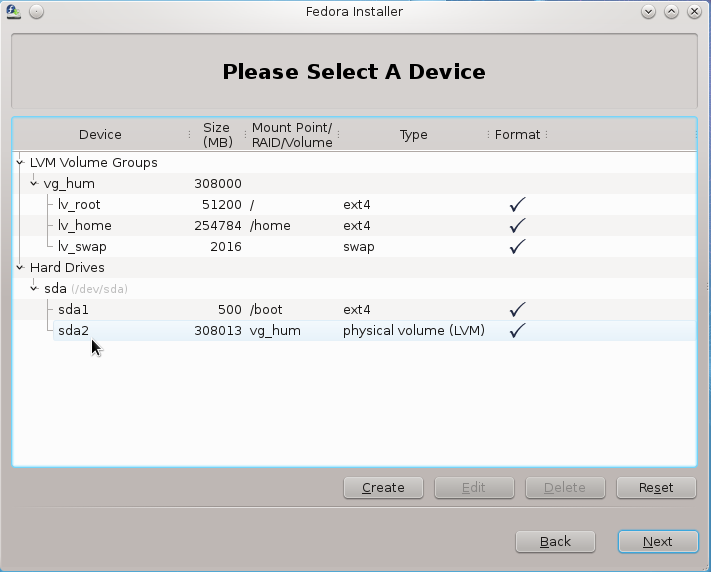Click the 308000 size value of vg_hum
Screen dimensions: 711x572
(218, 184)
